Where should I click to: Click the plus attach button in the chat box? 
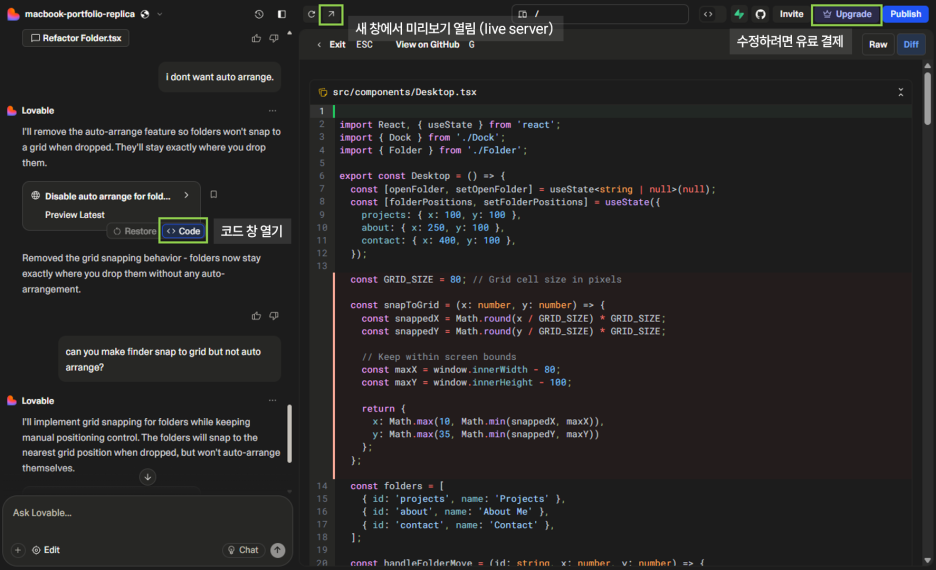[x=18, y=550]
